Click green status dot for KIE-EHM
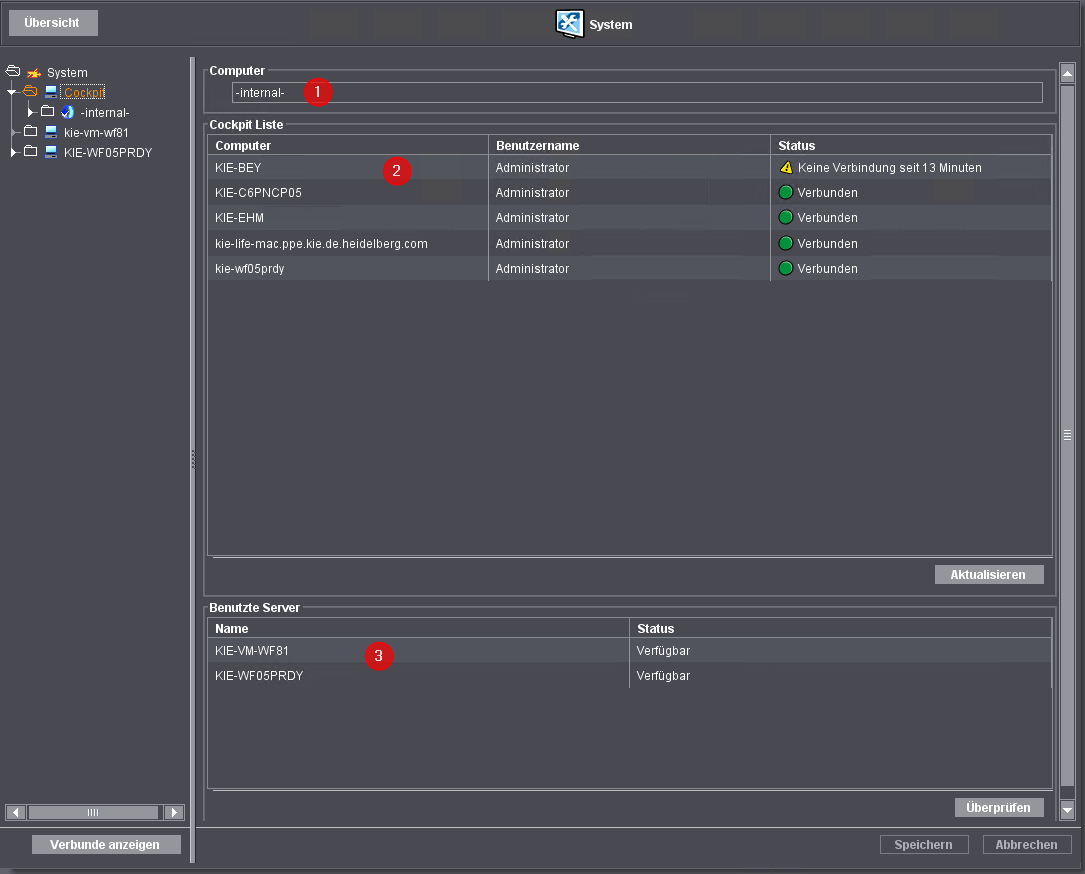The image size is (1085, 874). [x=785, y=217]
